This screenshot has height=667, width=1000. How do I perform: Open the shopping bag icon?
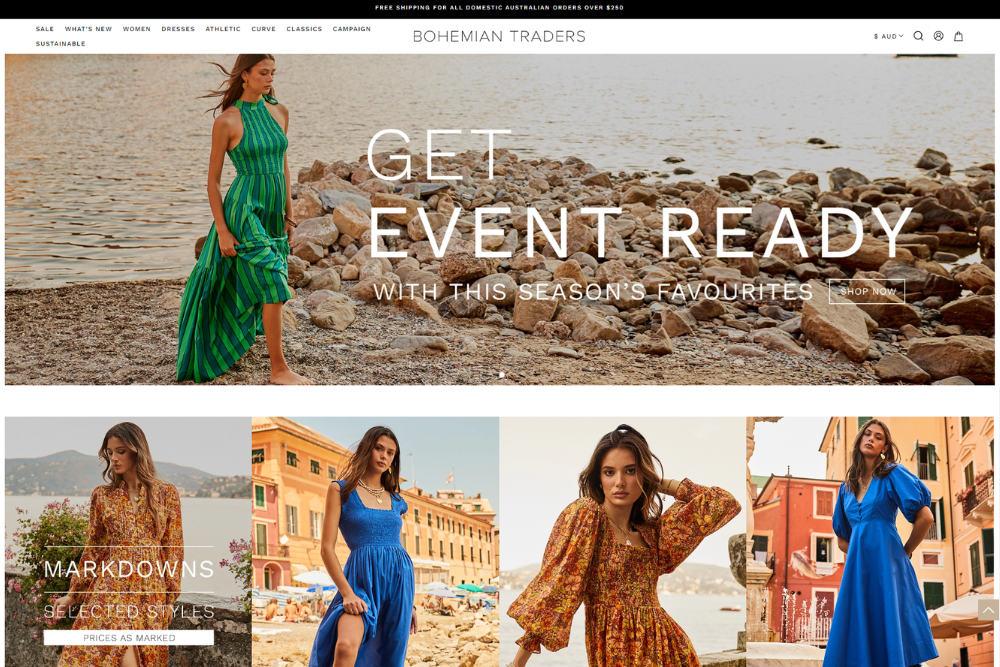pos(958,36)
